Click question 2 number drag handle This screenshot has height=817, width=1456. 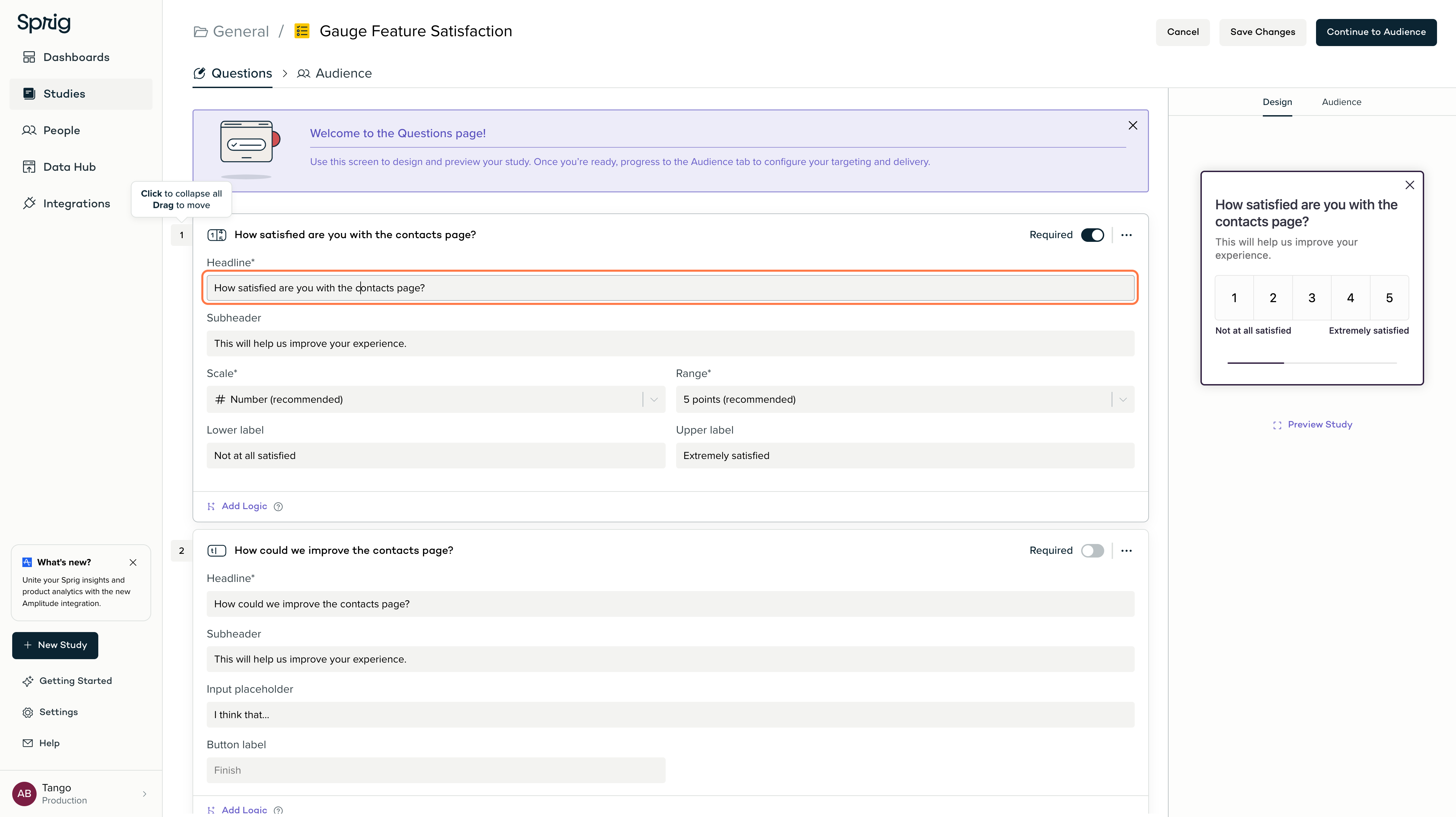181,551
